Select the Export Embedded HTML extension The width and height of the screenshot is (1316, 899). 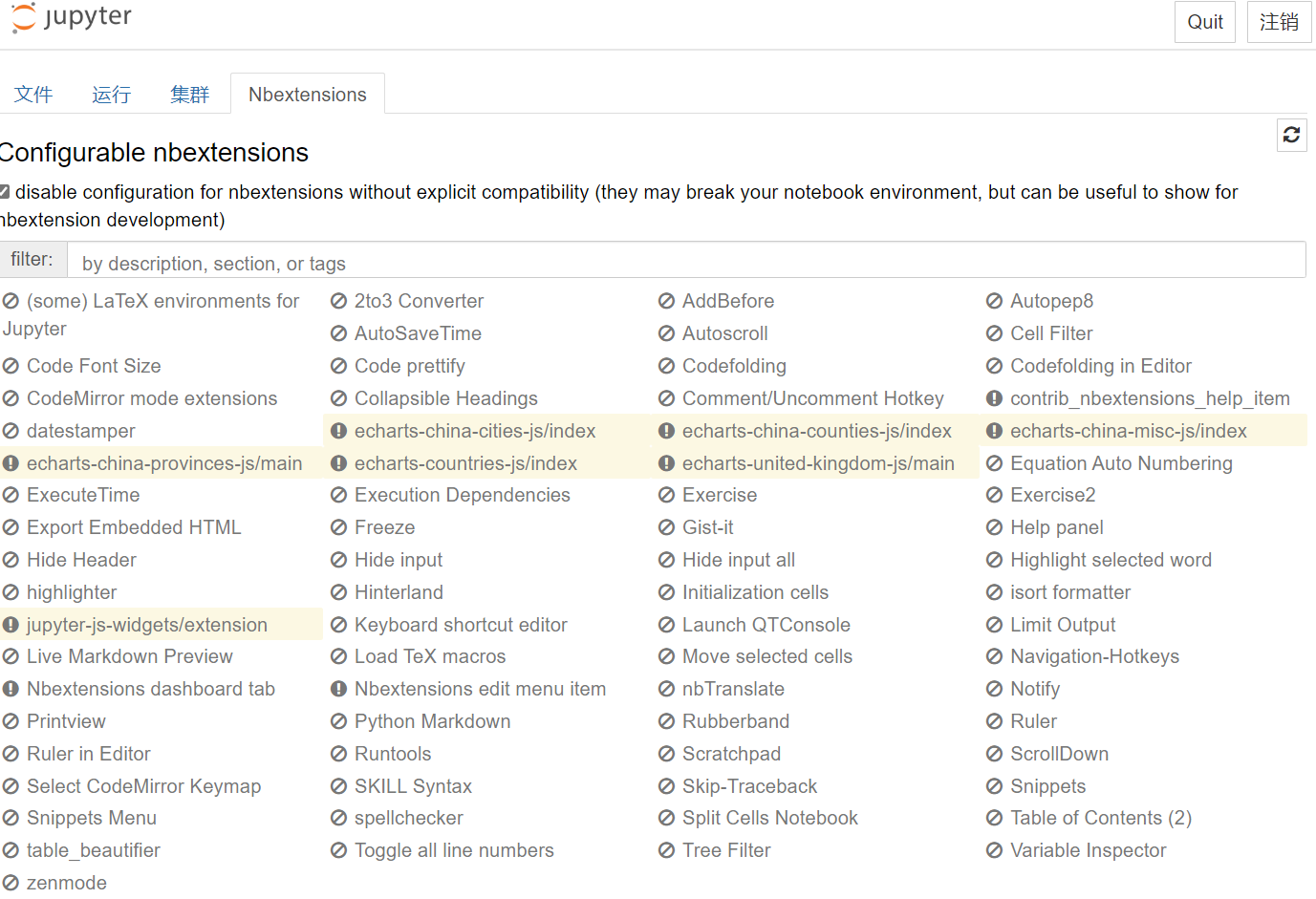(x=134, y=527)
